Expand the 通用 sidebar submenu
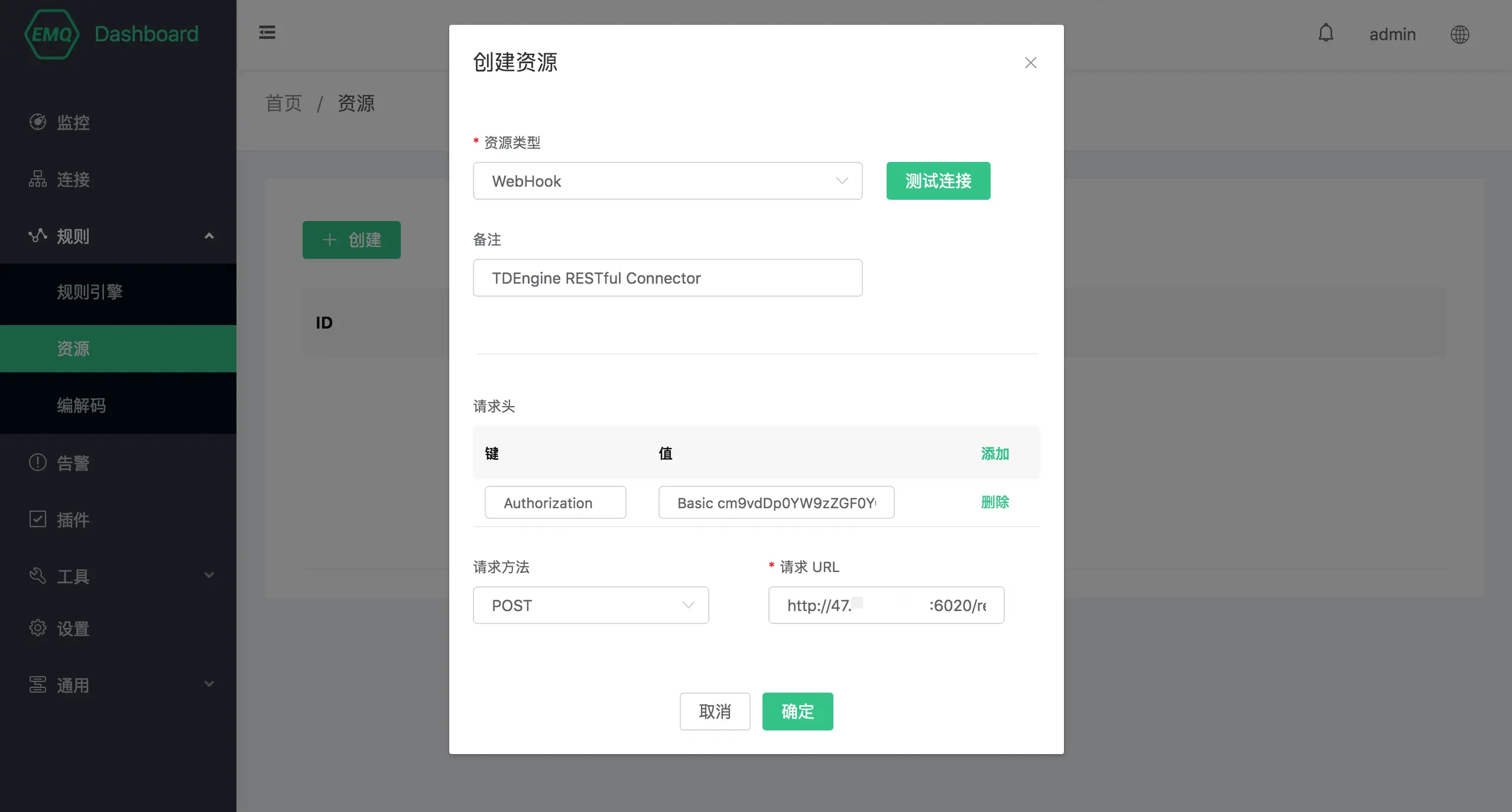 [x=118, y=685]
